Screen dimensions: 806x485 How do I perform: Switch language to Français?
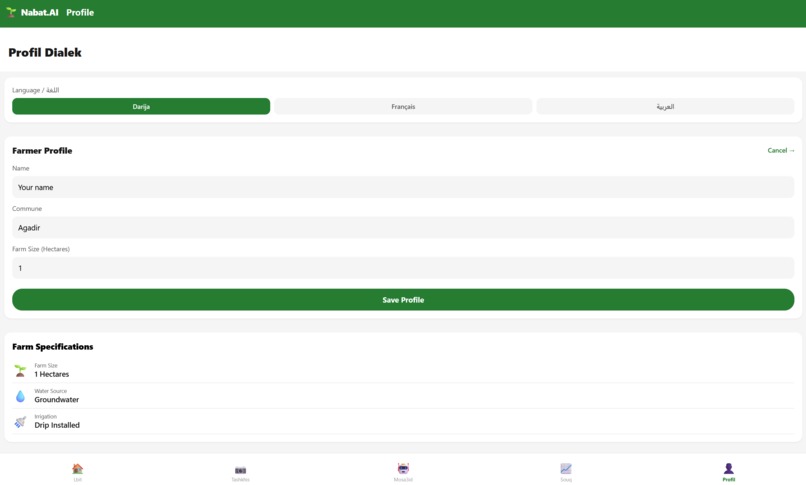click(403, 106)
